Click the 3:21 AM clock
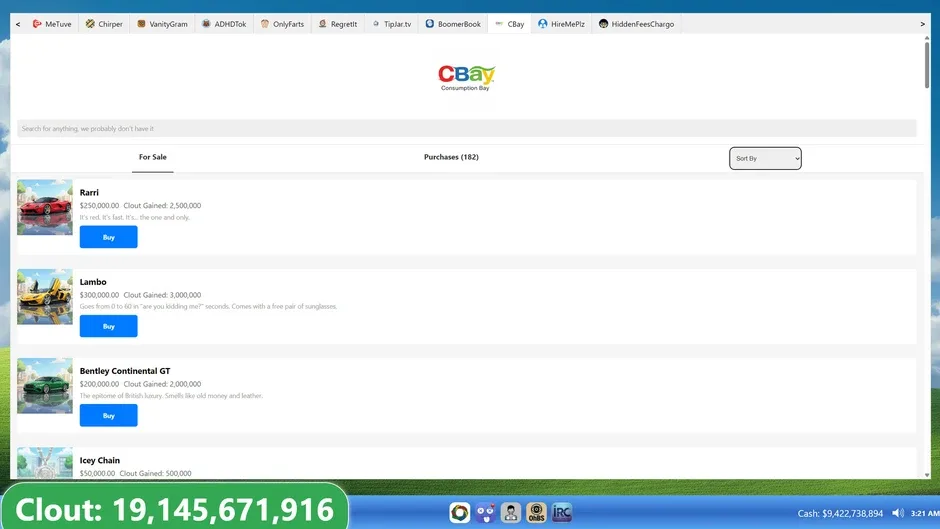 point(924,513)
